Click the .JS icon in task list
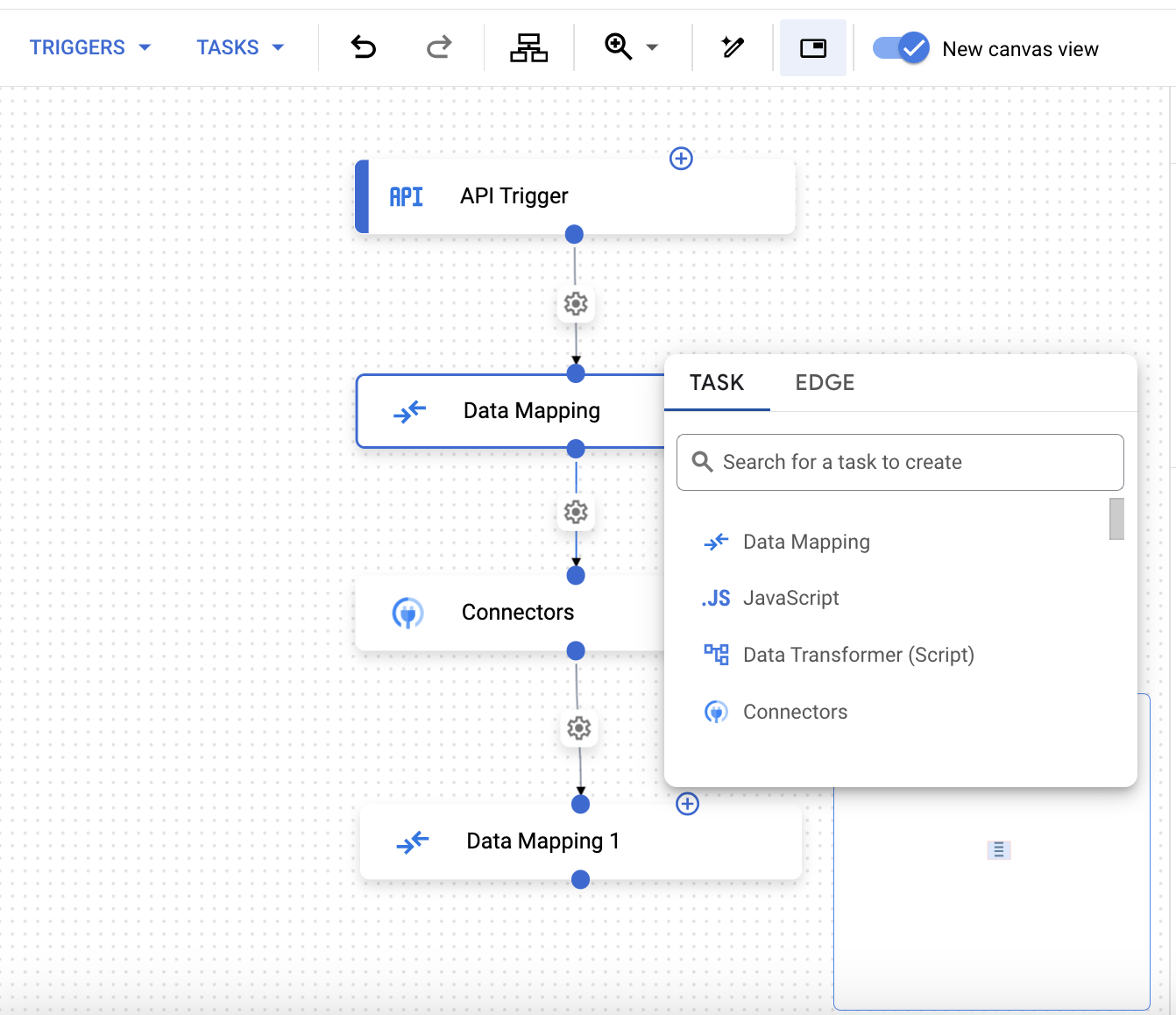1176x1015 pixels. [716, 598]
